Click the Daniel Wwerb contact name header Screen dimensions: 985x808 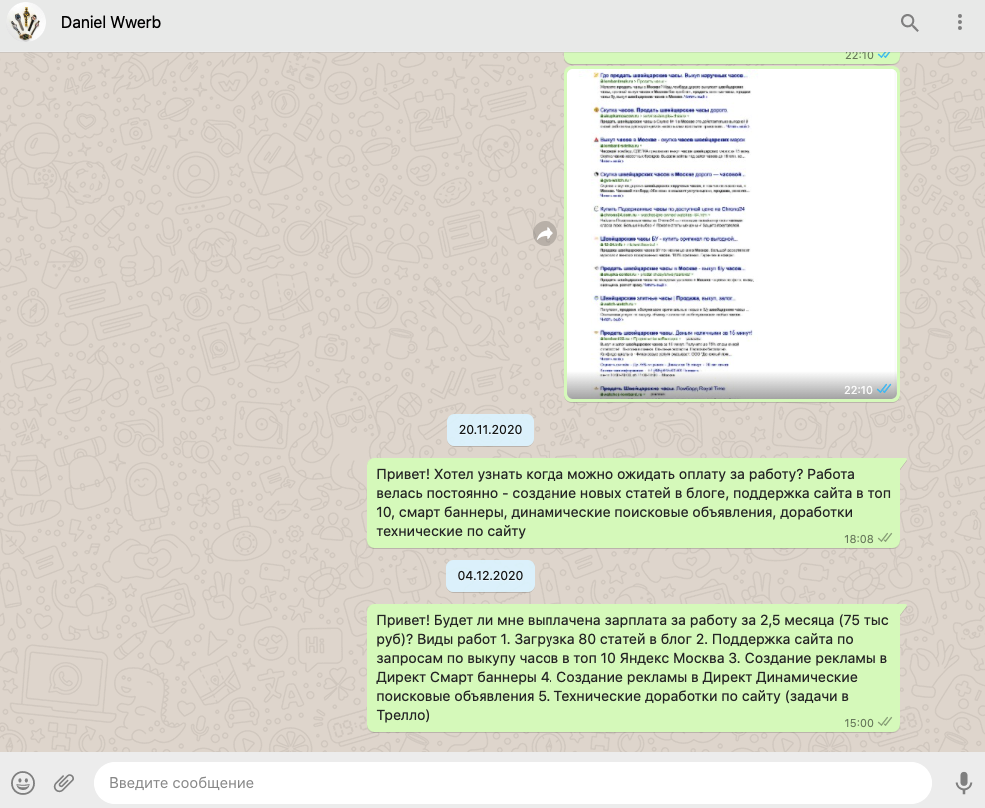coord(111,22)
